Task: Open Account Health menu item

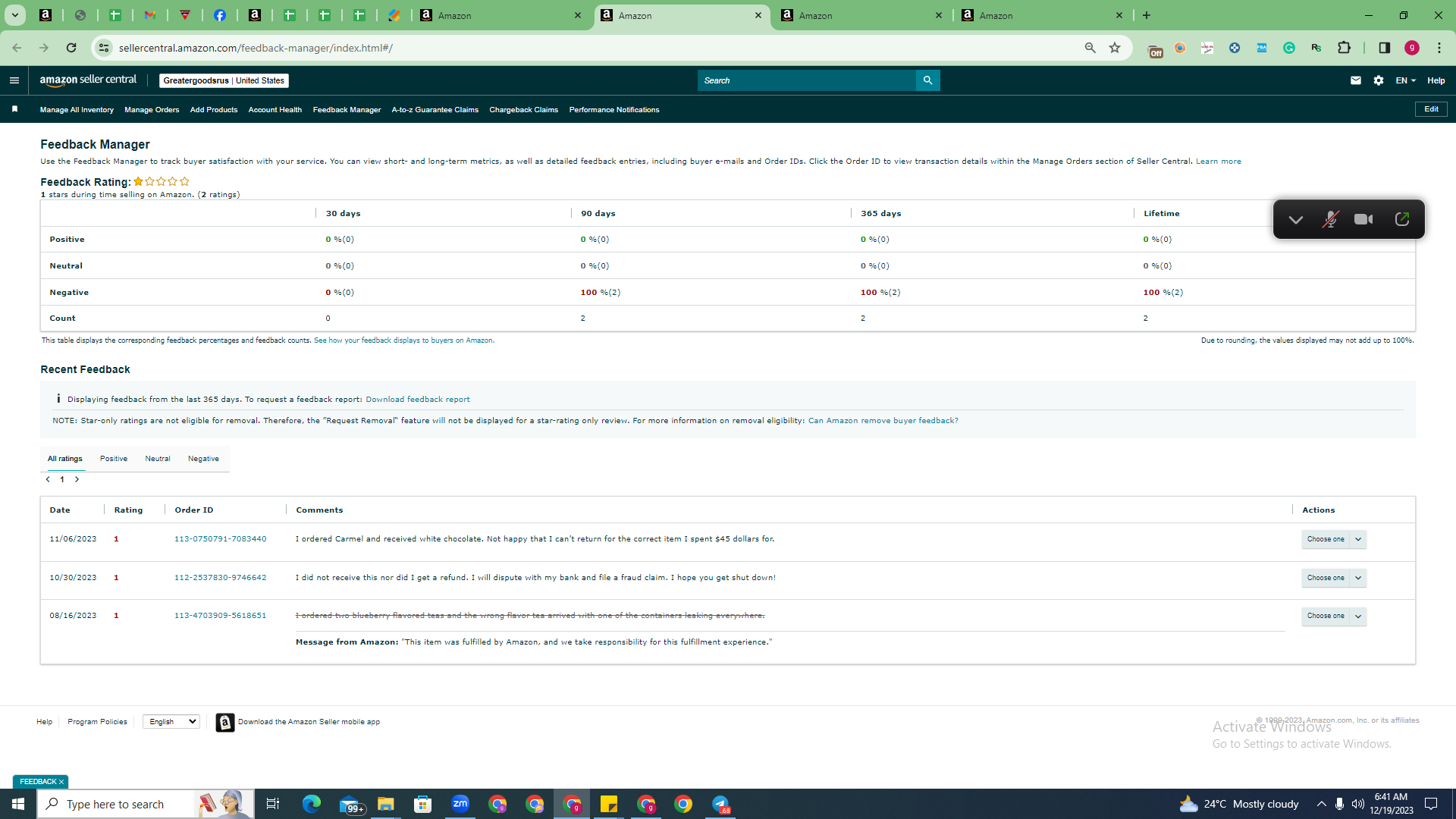Action: click(x=275, y=110)
